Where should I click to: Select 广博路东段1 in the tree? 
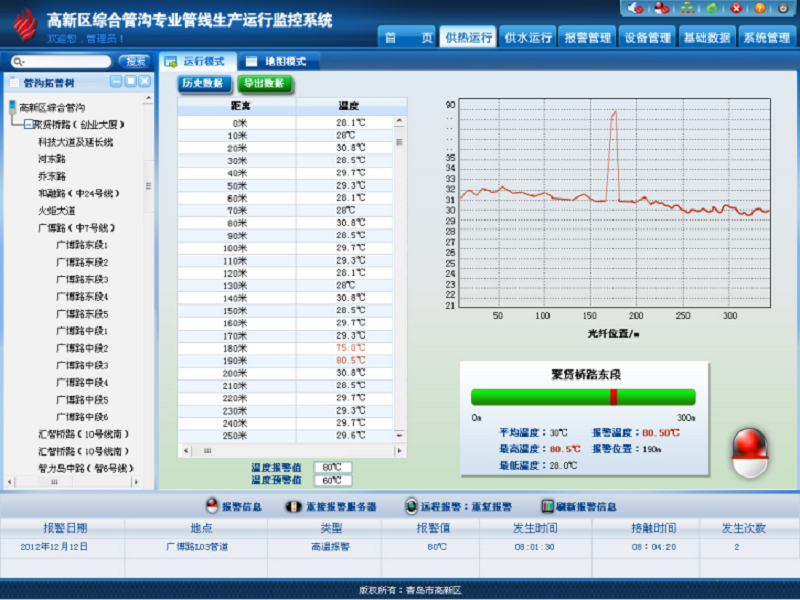tap(82, 245)
